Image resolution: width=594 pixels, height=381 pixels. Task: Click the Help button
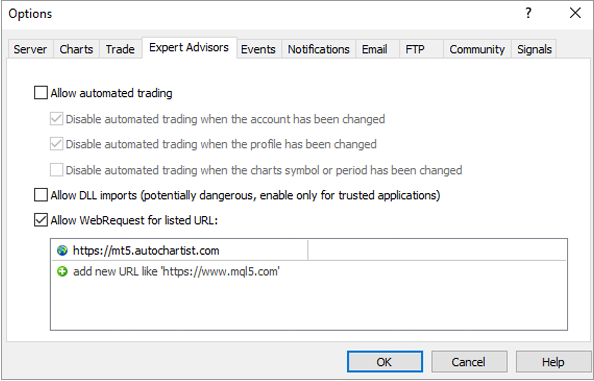point(553,362)
